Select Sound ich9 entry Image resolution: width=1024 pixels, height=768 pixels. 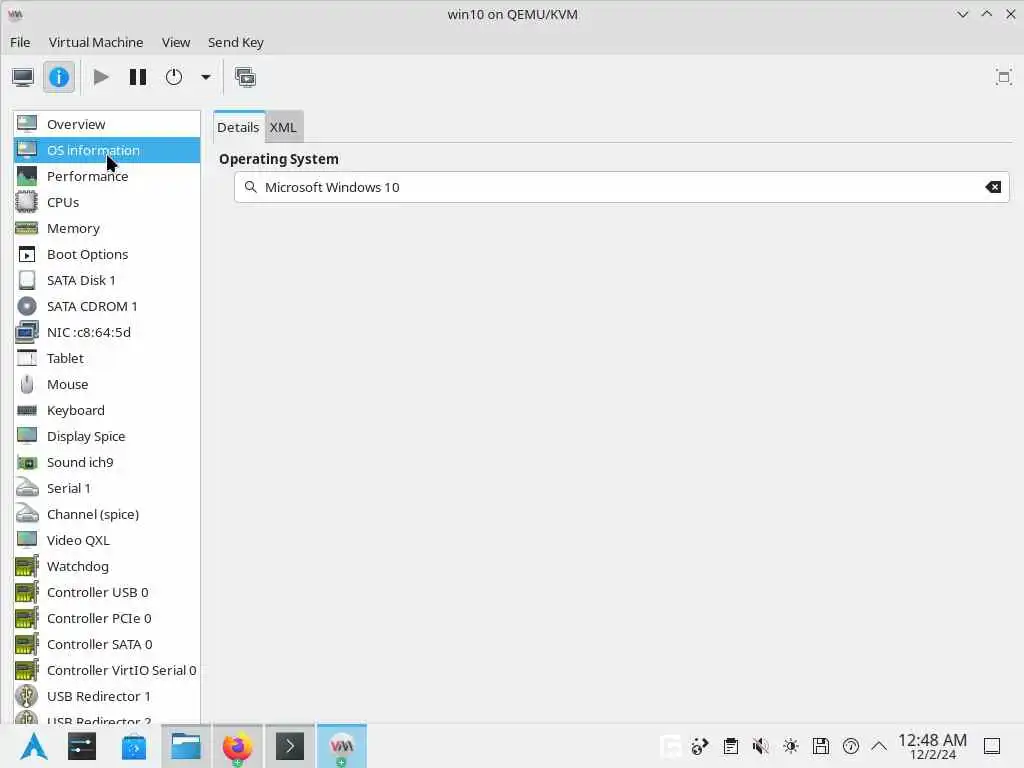tap(107, 462)
